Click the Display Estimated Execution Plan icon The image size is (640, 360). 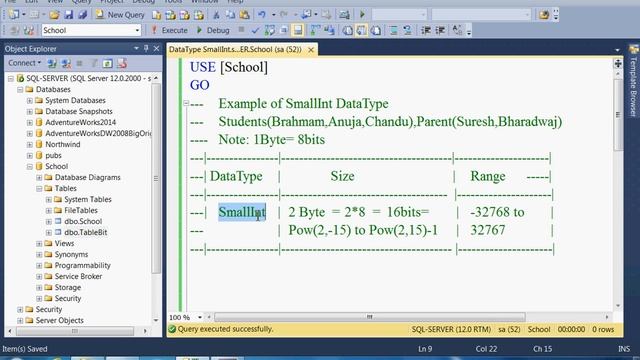tap(270, 30)
